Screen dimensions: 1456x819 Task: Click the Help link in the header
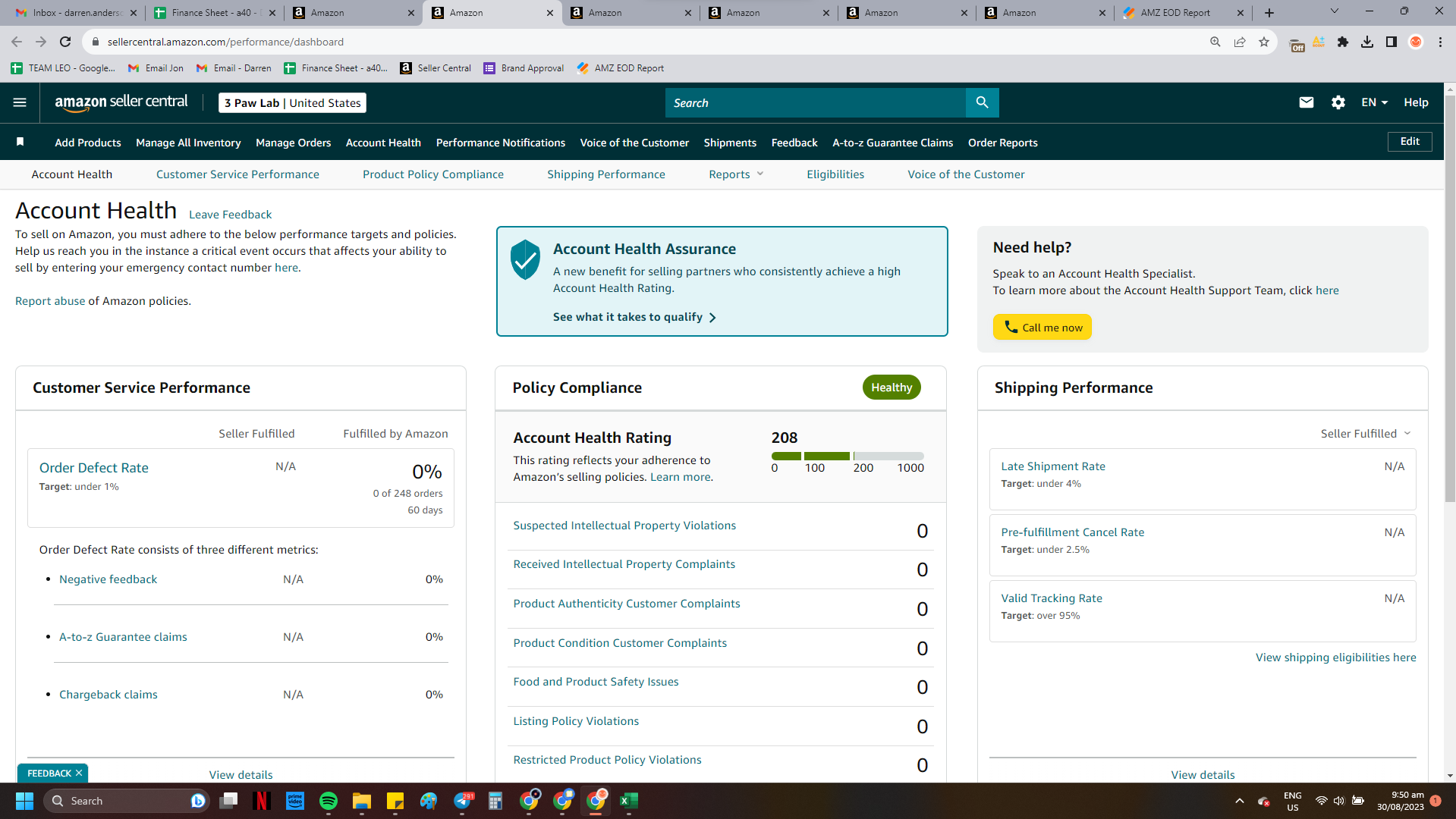1416,102
